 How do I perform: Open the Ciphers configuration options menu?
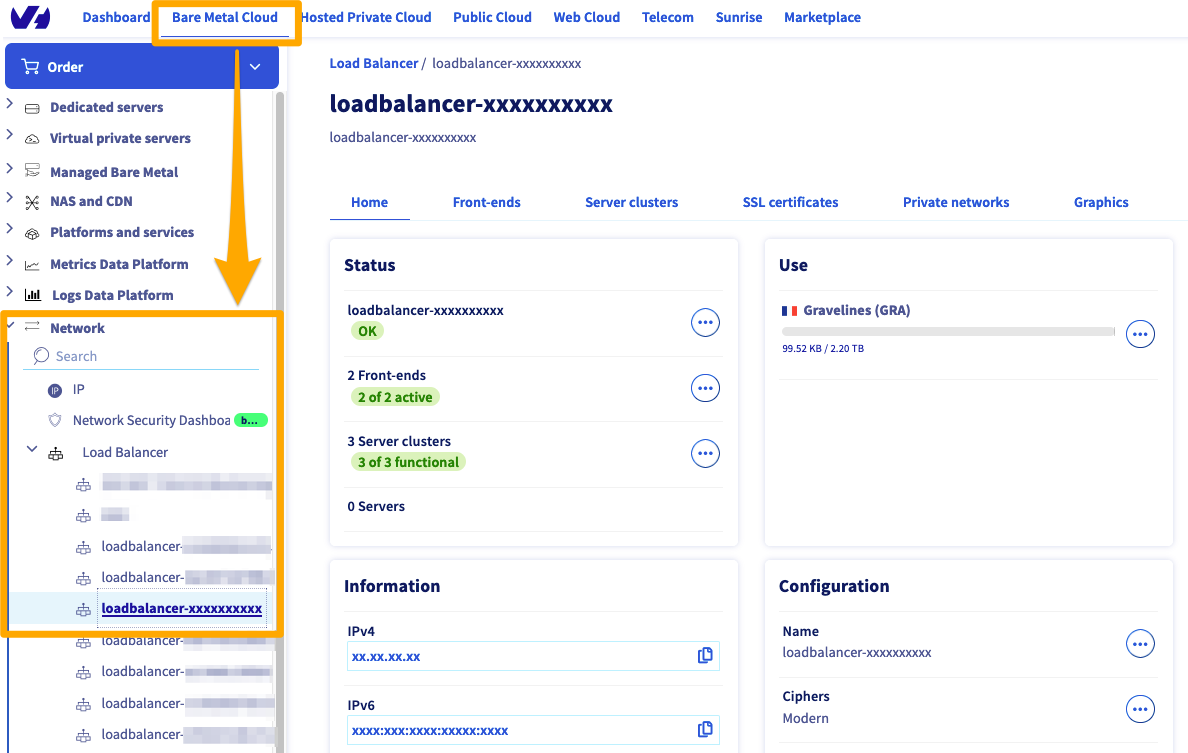point(1140,709)
